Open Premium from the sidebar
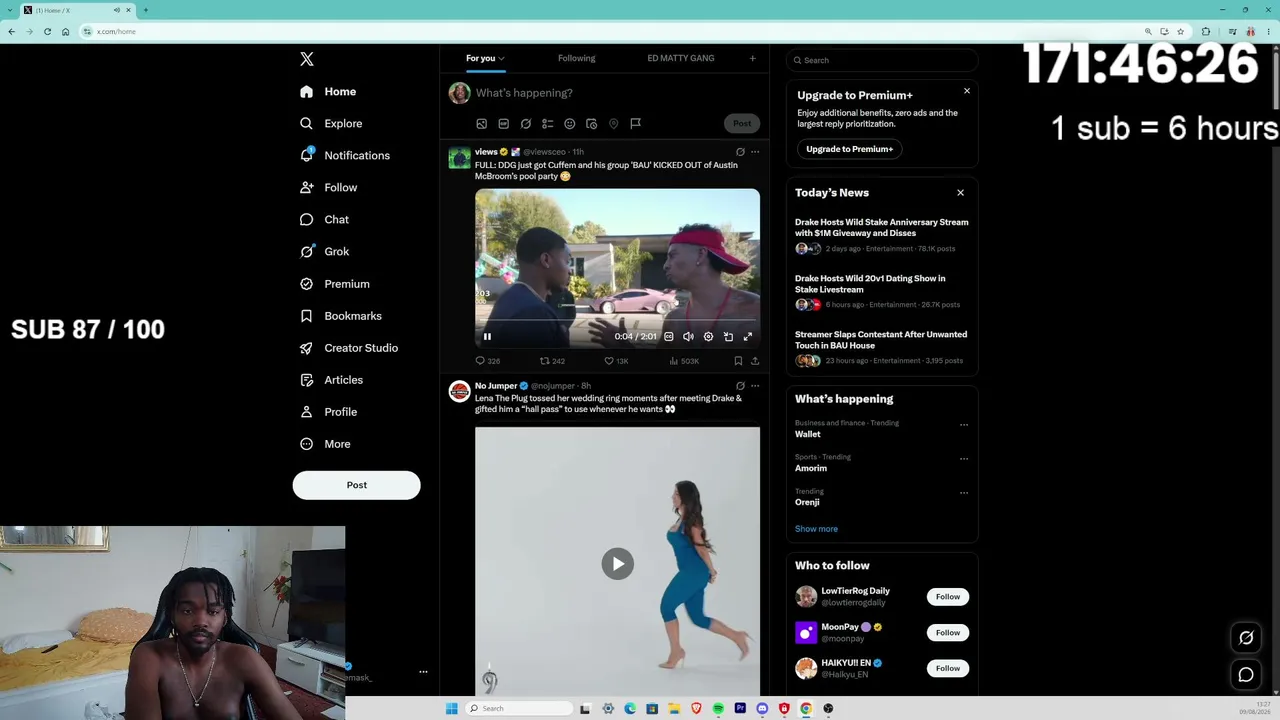Screen dimensions: 1280x720 335,284
